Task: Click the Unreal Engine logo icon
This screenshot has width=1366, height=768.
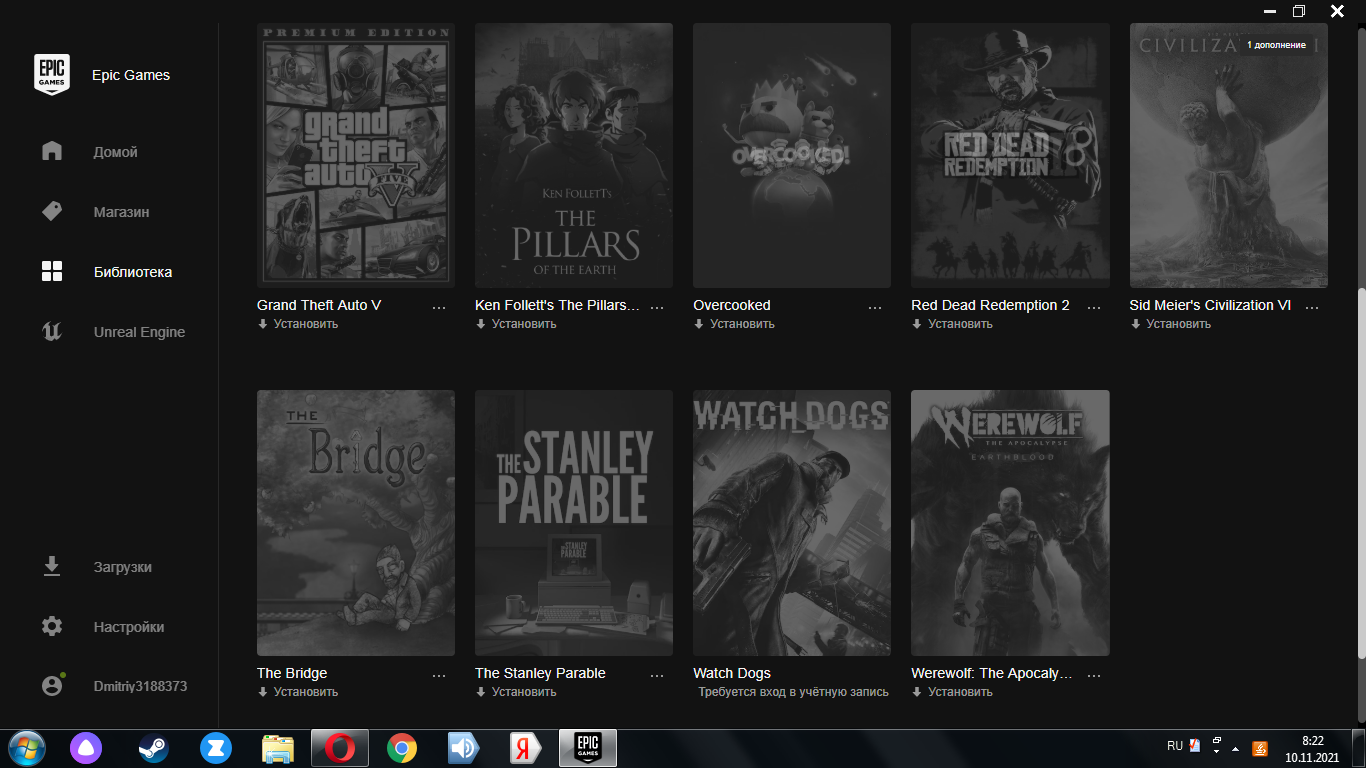Action: tap(52, 331)
